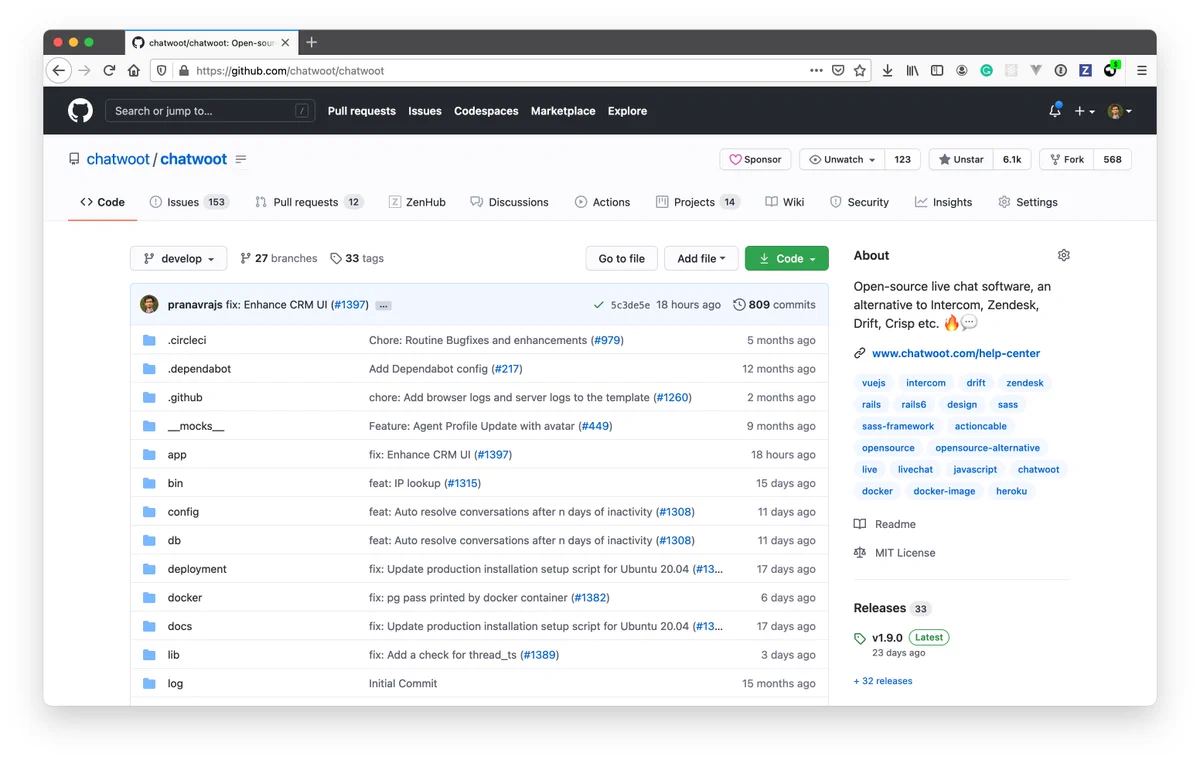Image resolution: width=1200 pixels, height=763 pixels.
Task: Open the page actions ellipsis in URL bar
Action: [816, 71]
